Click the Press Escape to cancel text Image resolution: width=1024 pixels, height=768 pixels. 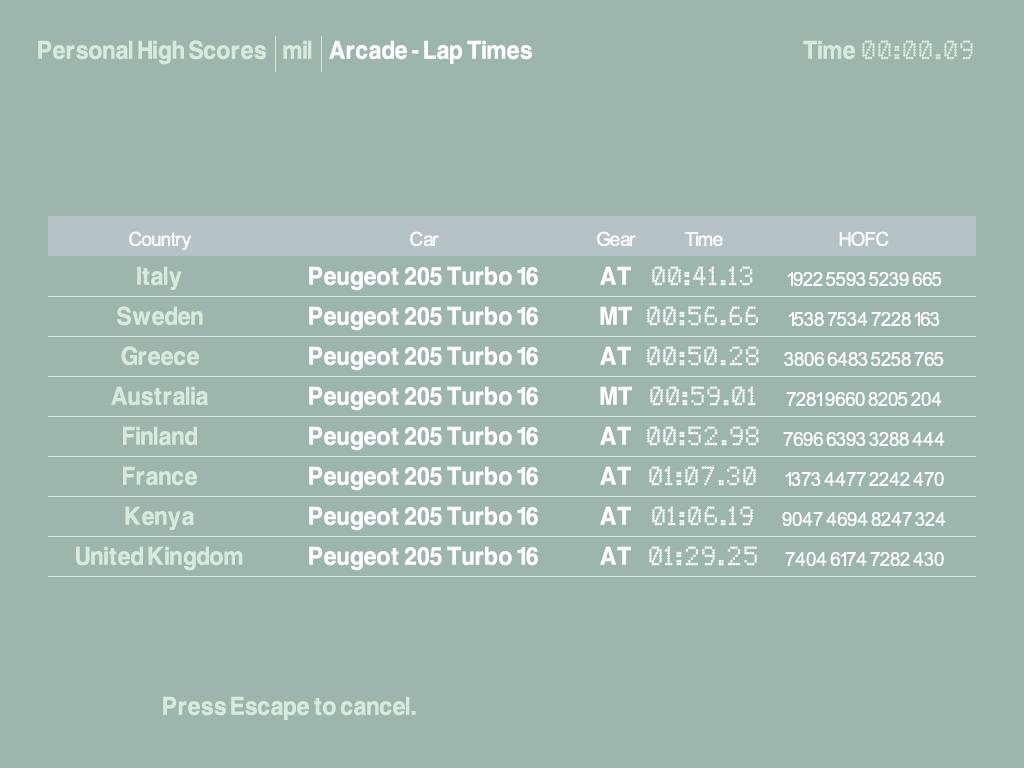click(x=289, y=707)
